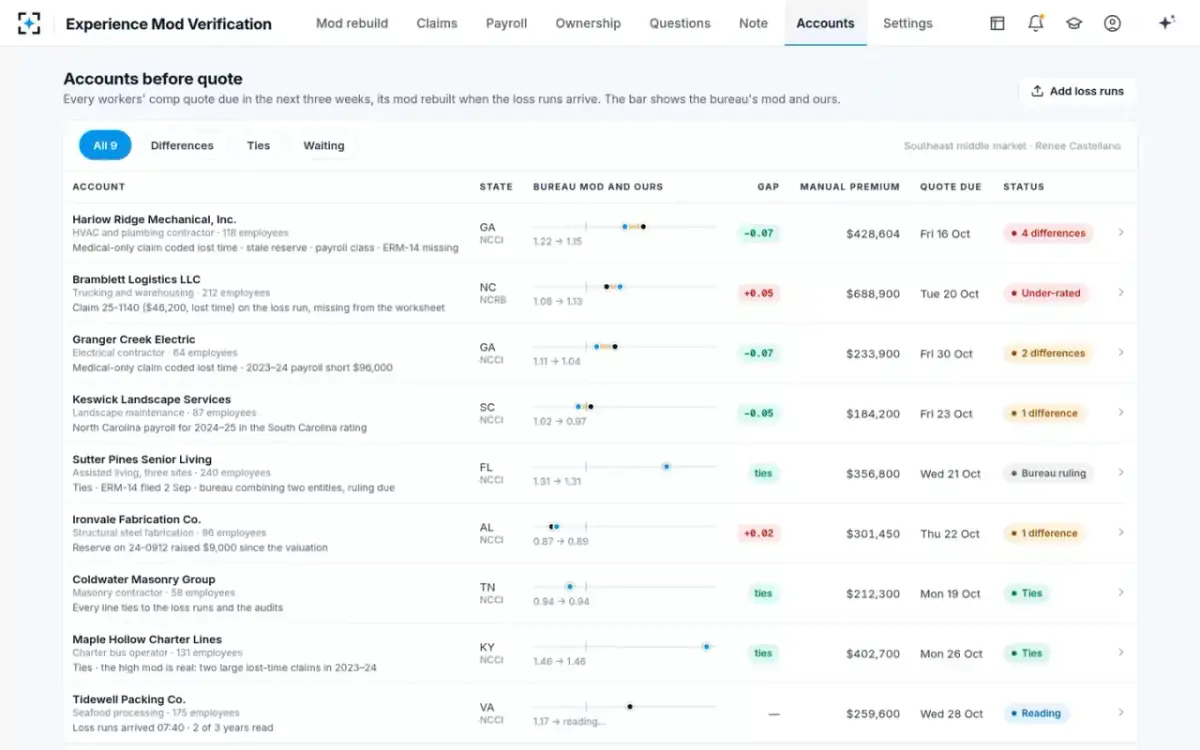Open notifications bell icon

(x=1035, y=23)
